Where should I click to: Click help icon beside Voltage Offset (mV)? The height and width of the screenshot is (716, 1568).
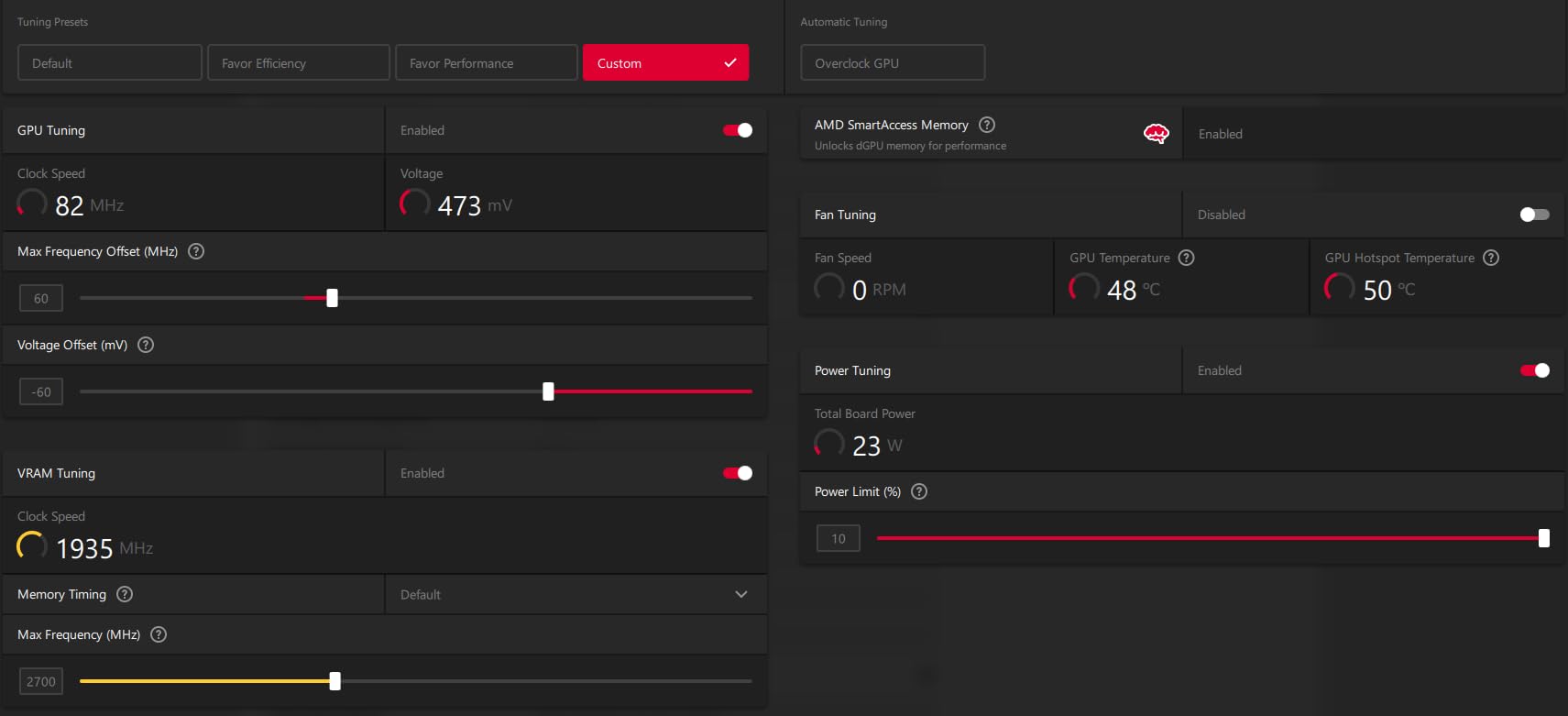146,345
